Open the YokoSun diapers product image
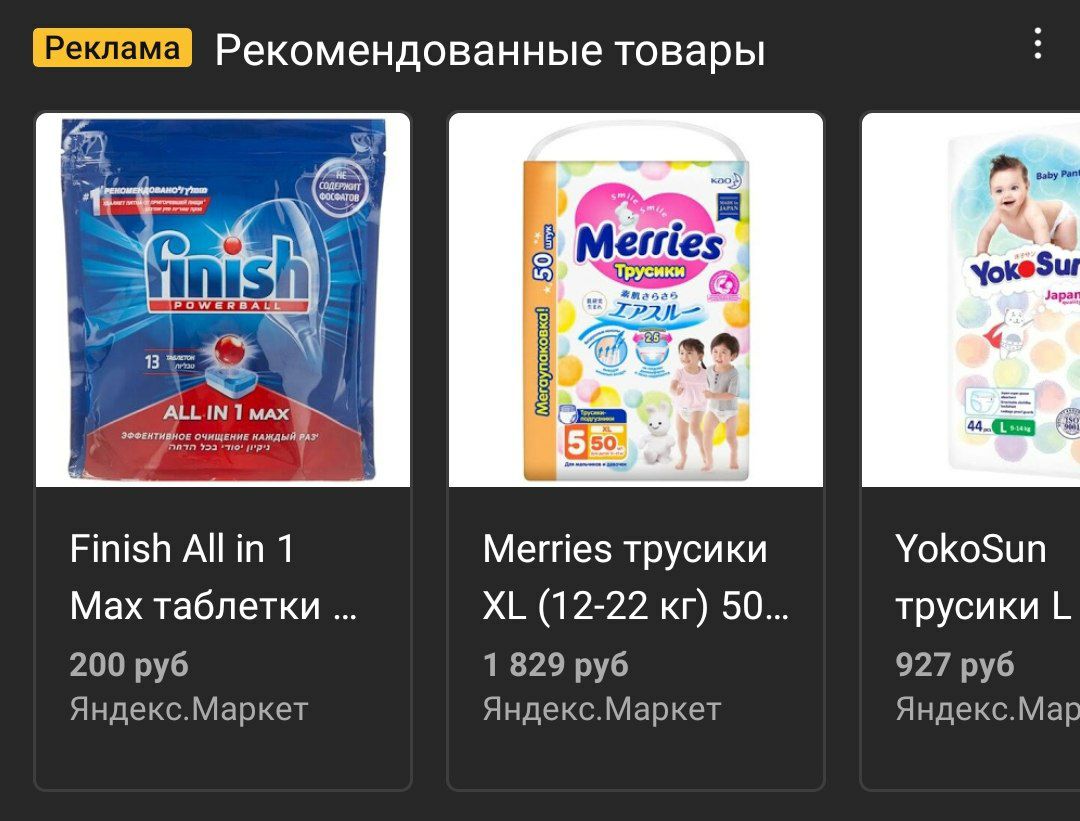1080x821 pixels. coord(971,300)
